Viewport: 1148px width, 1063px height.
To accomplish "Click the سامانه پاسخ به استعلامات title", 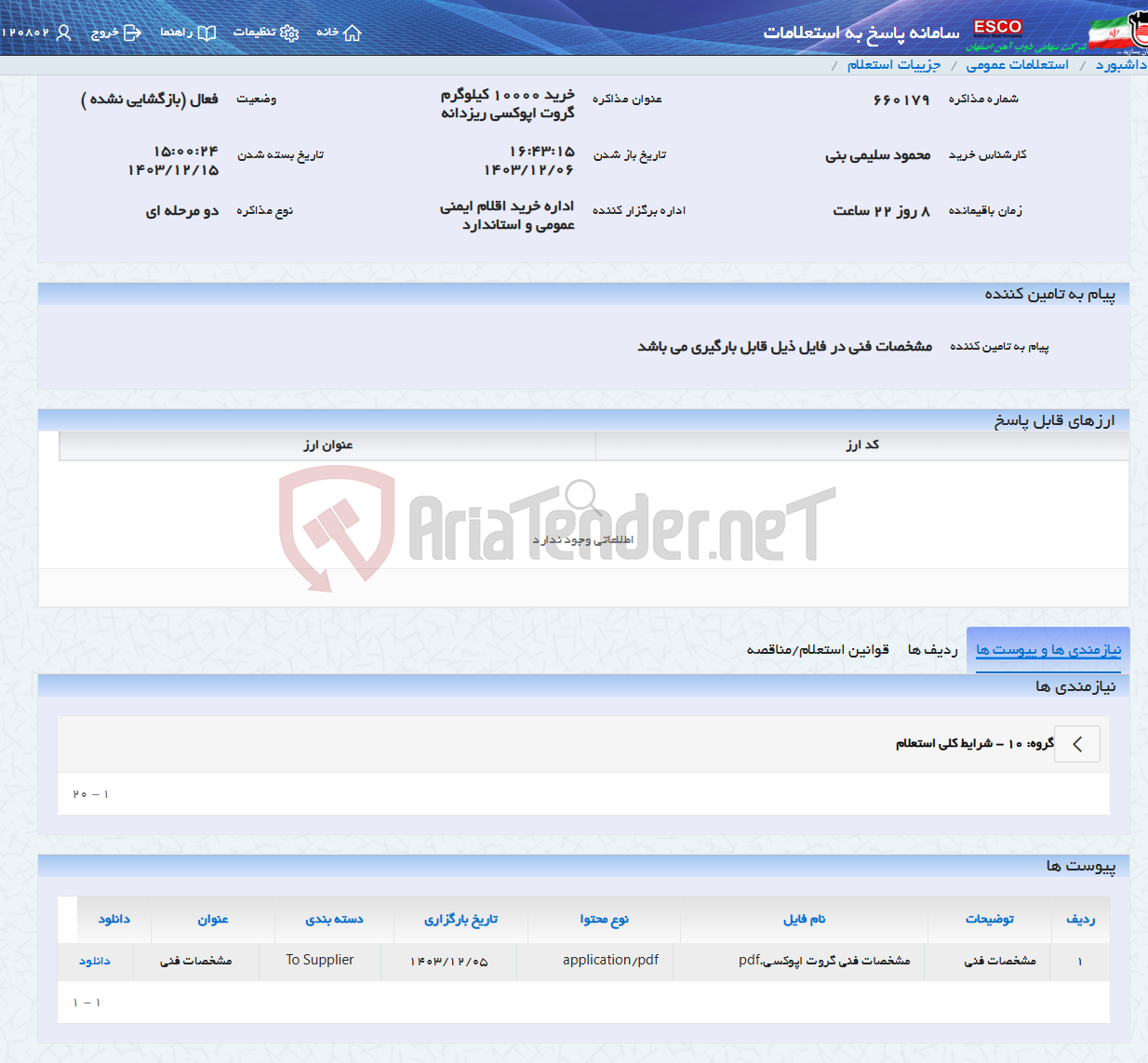I will click(x=861, y=33).
